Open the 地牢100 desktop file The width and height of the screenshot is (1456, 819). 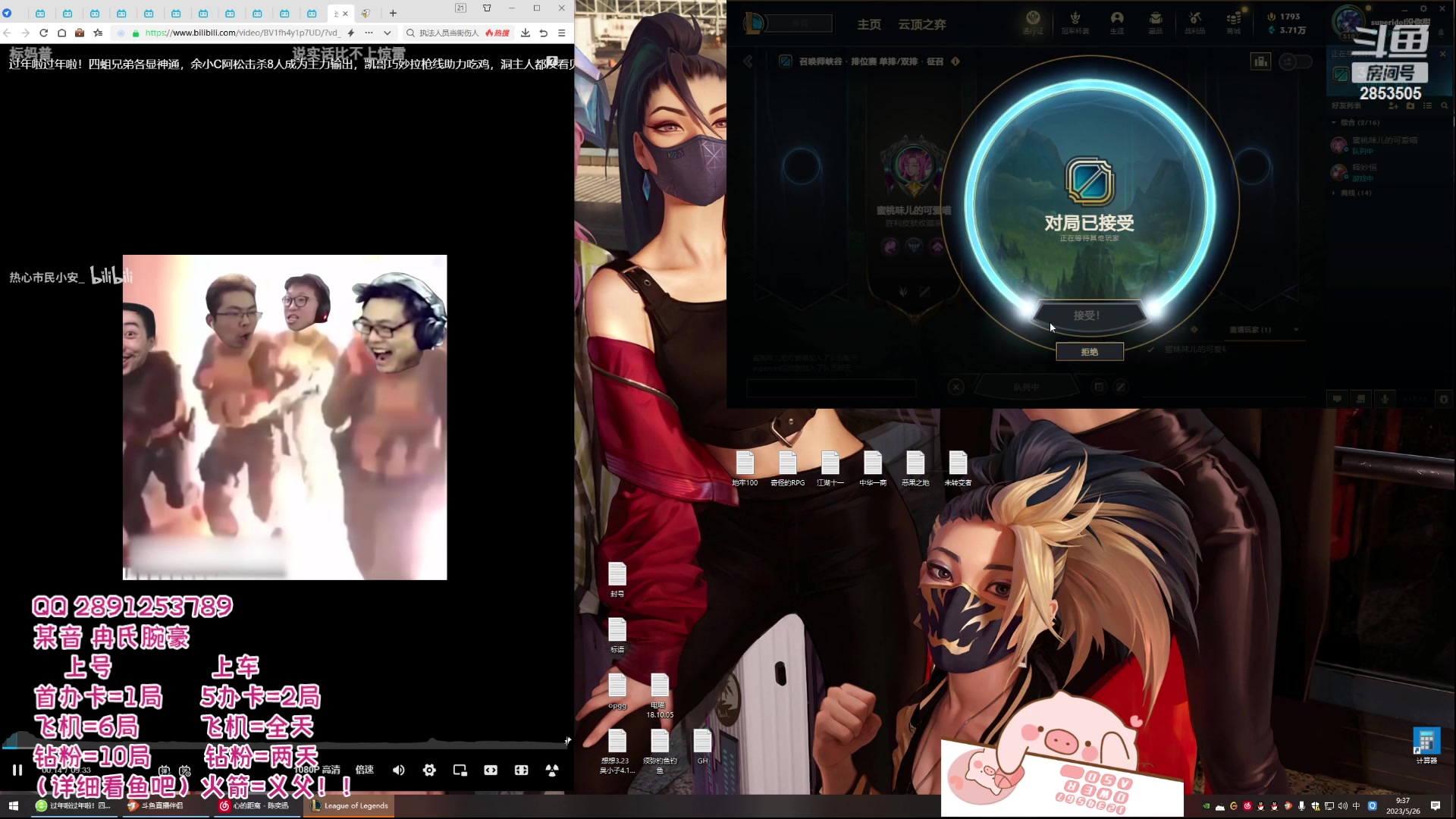click(745, 469)
